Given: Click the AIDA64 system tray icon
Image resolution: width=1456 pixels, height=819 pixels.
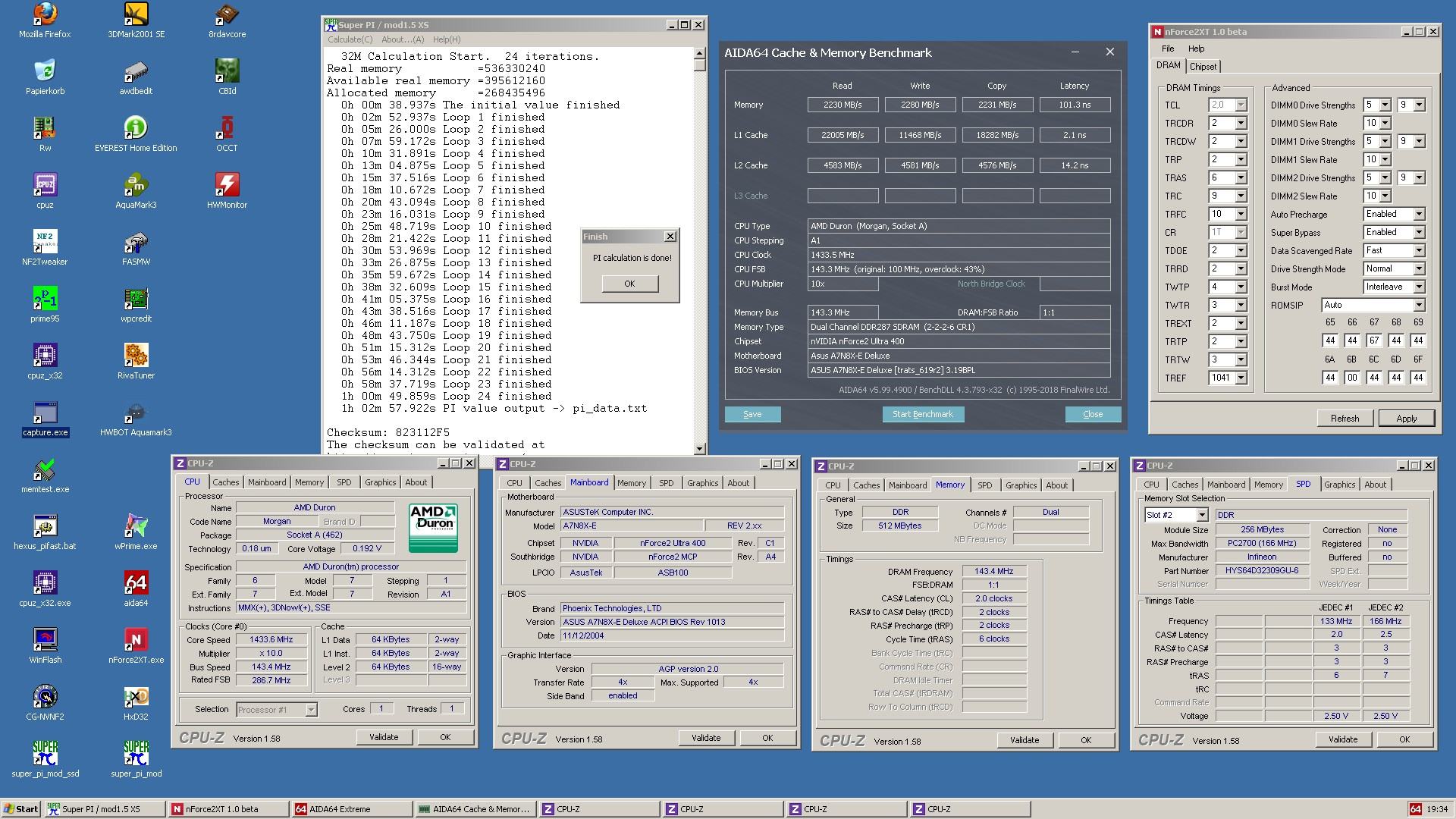Looking at the screenshot, I should (1415, 809).
